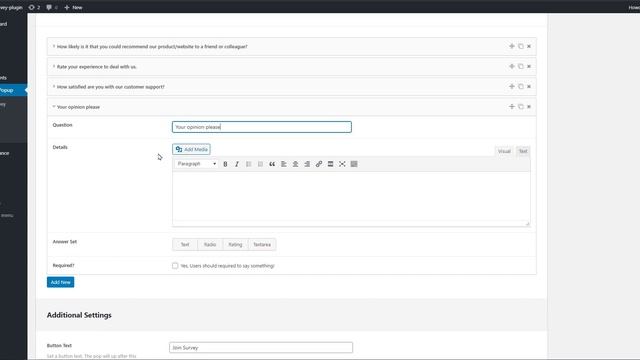The image size is (640, 360).
Task: Add question after 'How likely is it' row
Action: tap(511, 46)
